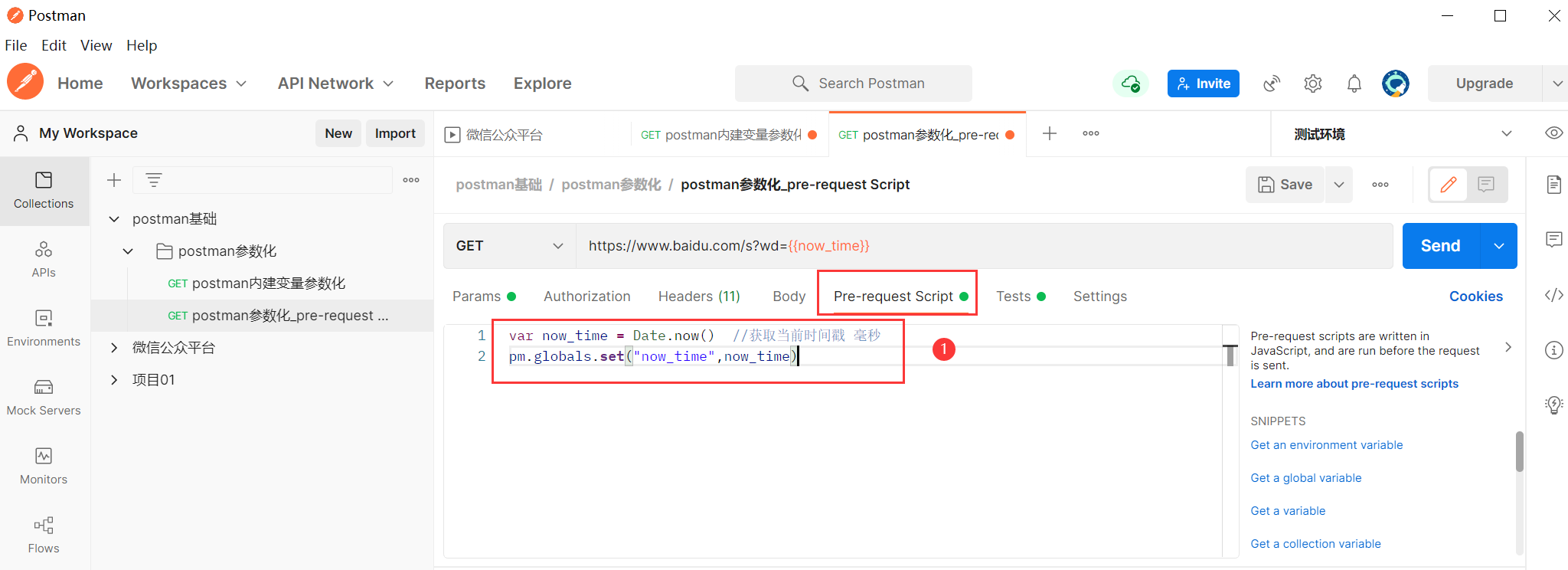Screen dimensions: 1568x570
Task: Open the Help menu
Action: point(142,45)
